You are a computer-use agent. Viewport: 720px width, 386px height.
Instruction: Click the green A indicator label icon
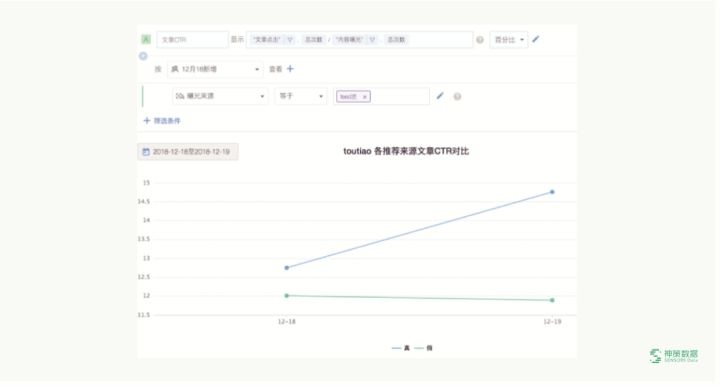click(146, 39)
